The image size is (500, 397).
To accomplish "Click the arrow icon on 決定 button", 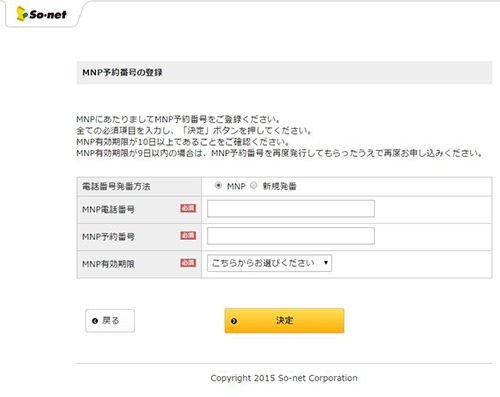I will point(234,321).
